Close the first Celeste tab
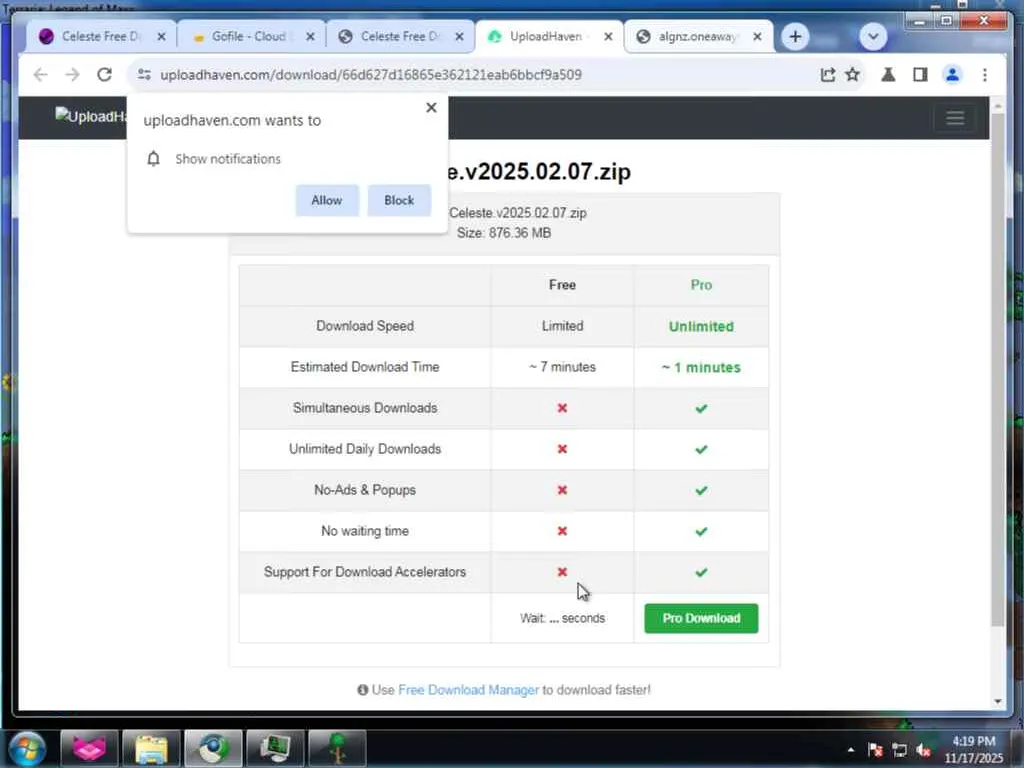The height and width of the screenshot is (768, 1024). pyautogui.click(x=161, y=37)
